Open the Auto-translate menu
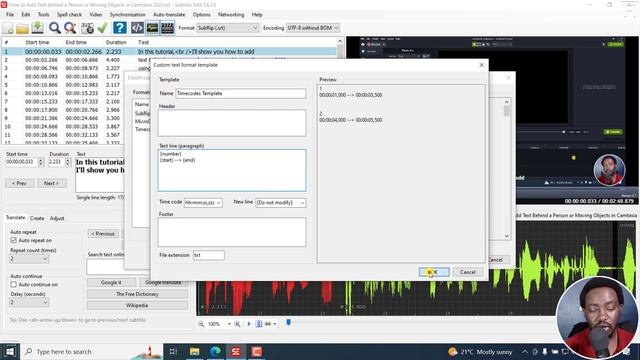Screen dimensions: 640x360 coord(169,14)
